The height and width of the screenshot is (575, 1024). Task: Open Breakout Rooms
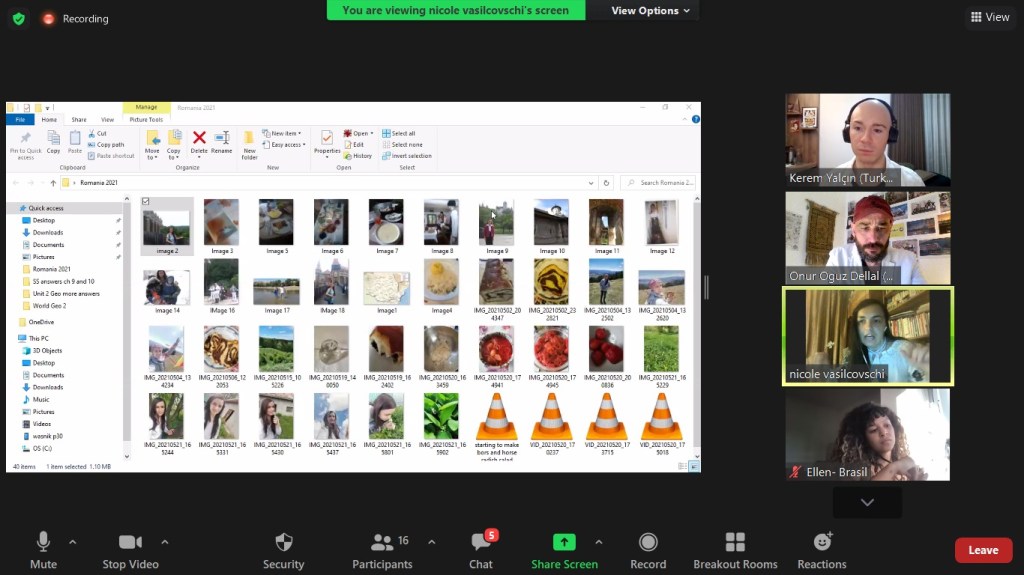[x=735, y=542]
